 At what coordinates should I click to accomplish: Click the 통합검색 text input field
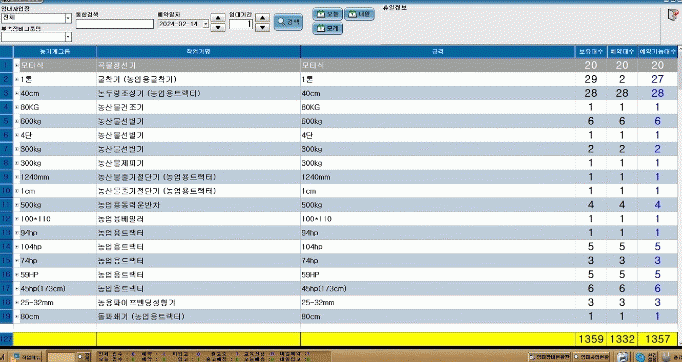coord(115,24)
